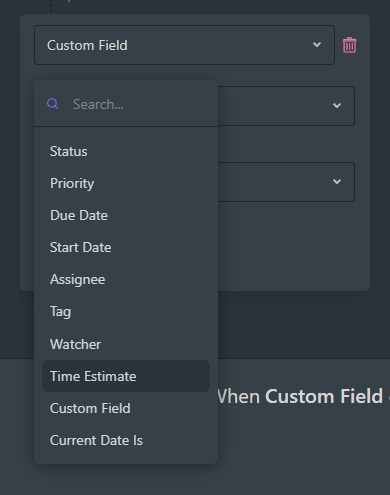Click the When word in the summary
Viewport: 390px width, 495px height.
239,396
